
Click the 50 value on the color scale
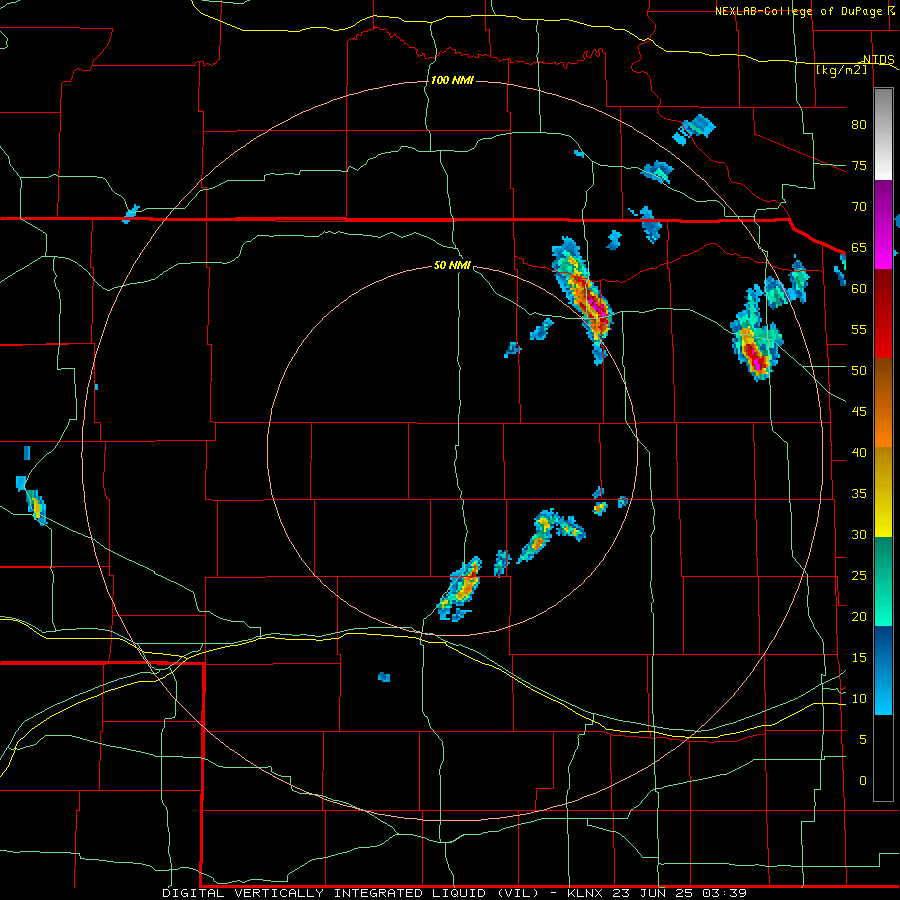pyautogui.click(x=859, y=371)
